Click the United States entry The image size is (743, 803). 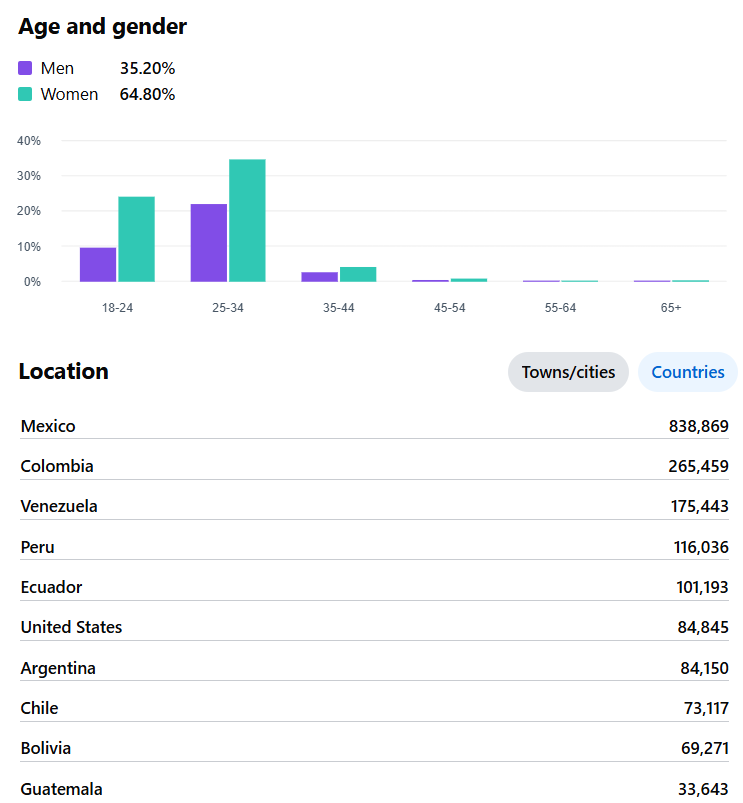pyautogui.click(x=71, y=627)
